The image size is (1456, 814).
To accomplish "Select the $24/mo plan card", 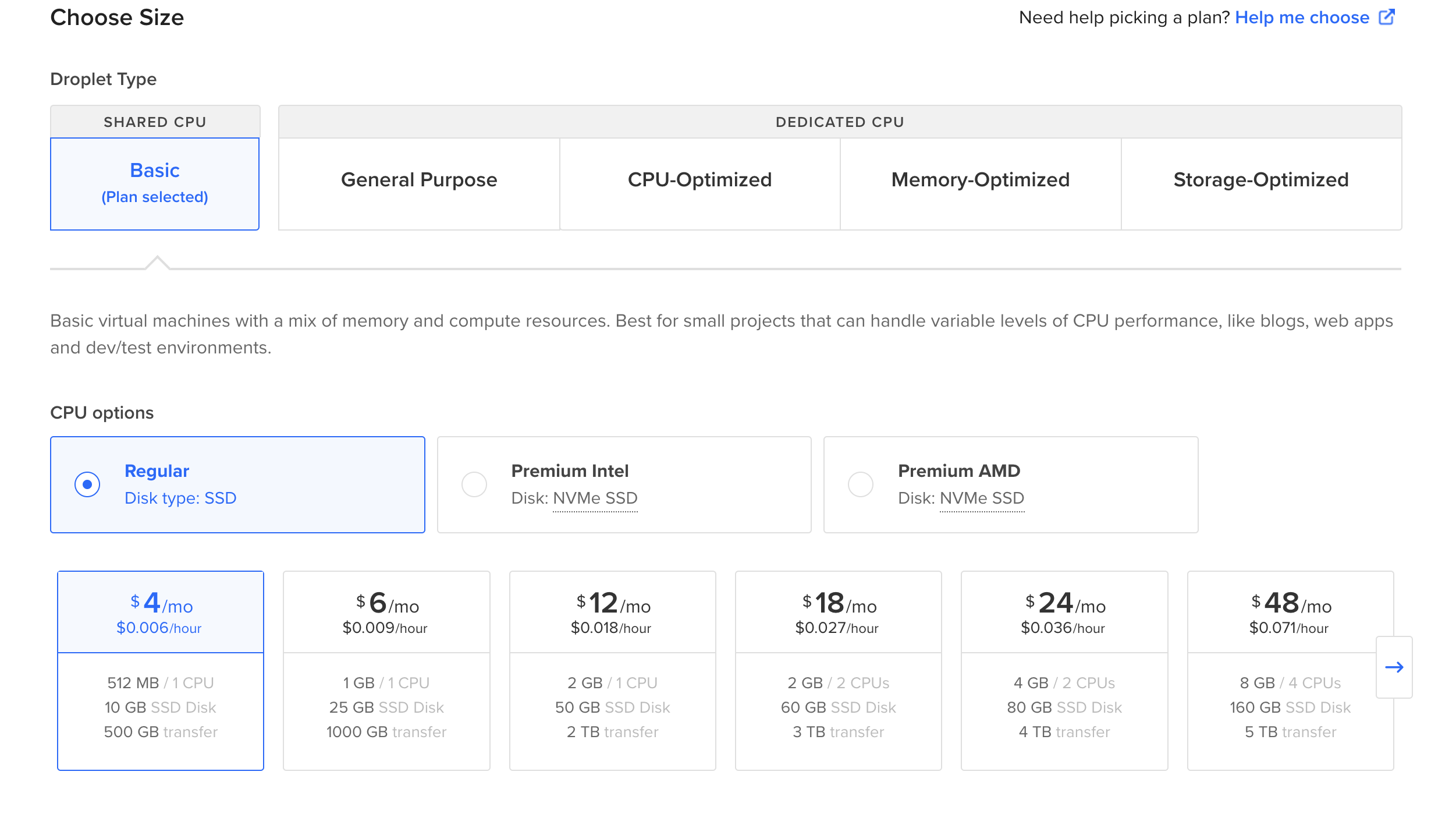I will pyautogui.click(x=1064, y=671).
